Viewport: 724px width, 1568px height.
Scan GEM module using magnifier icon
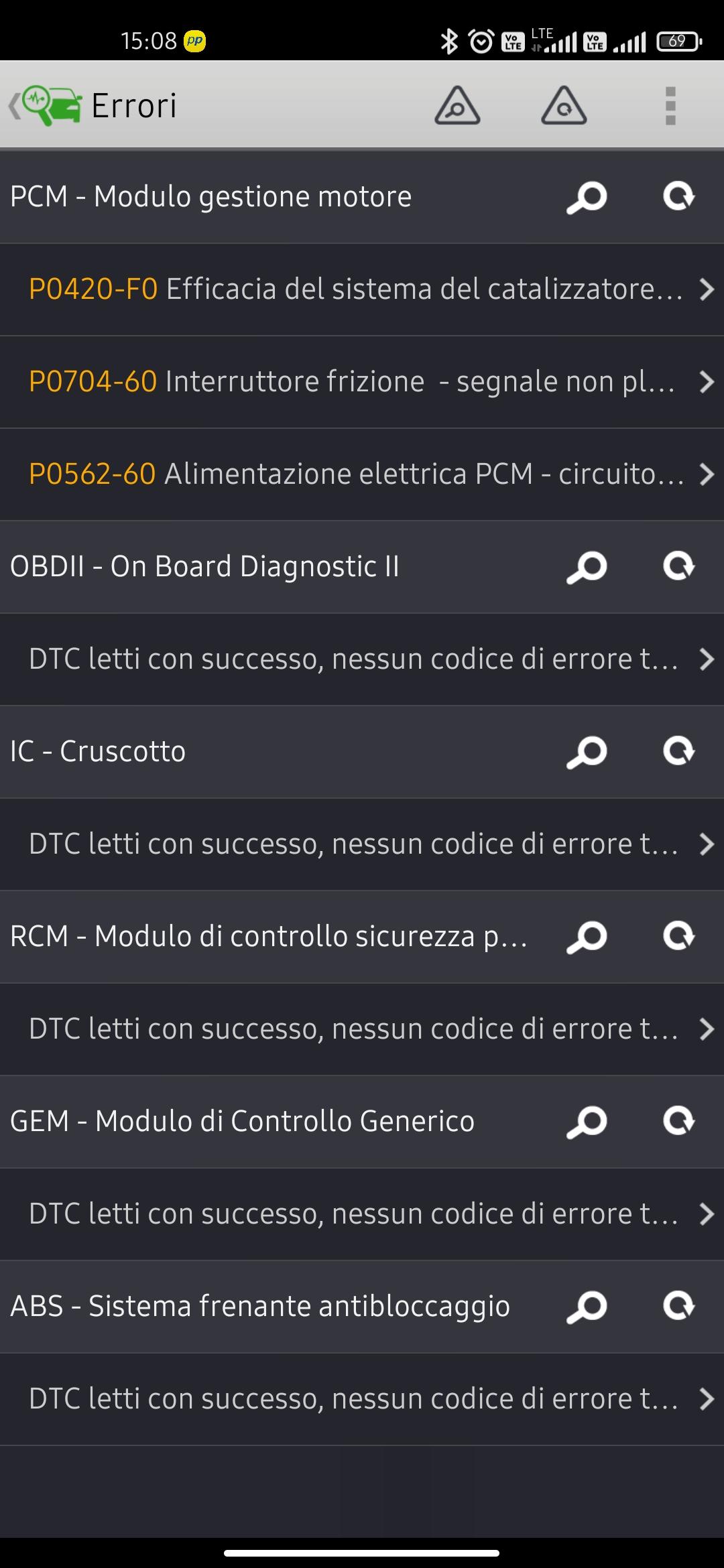coord(587,1122)
